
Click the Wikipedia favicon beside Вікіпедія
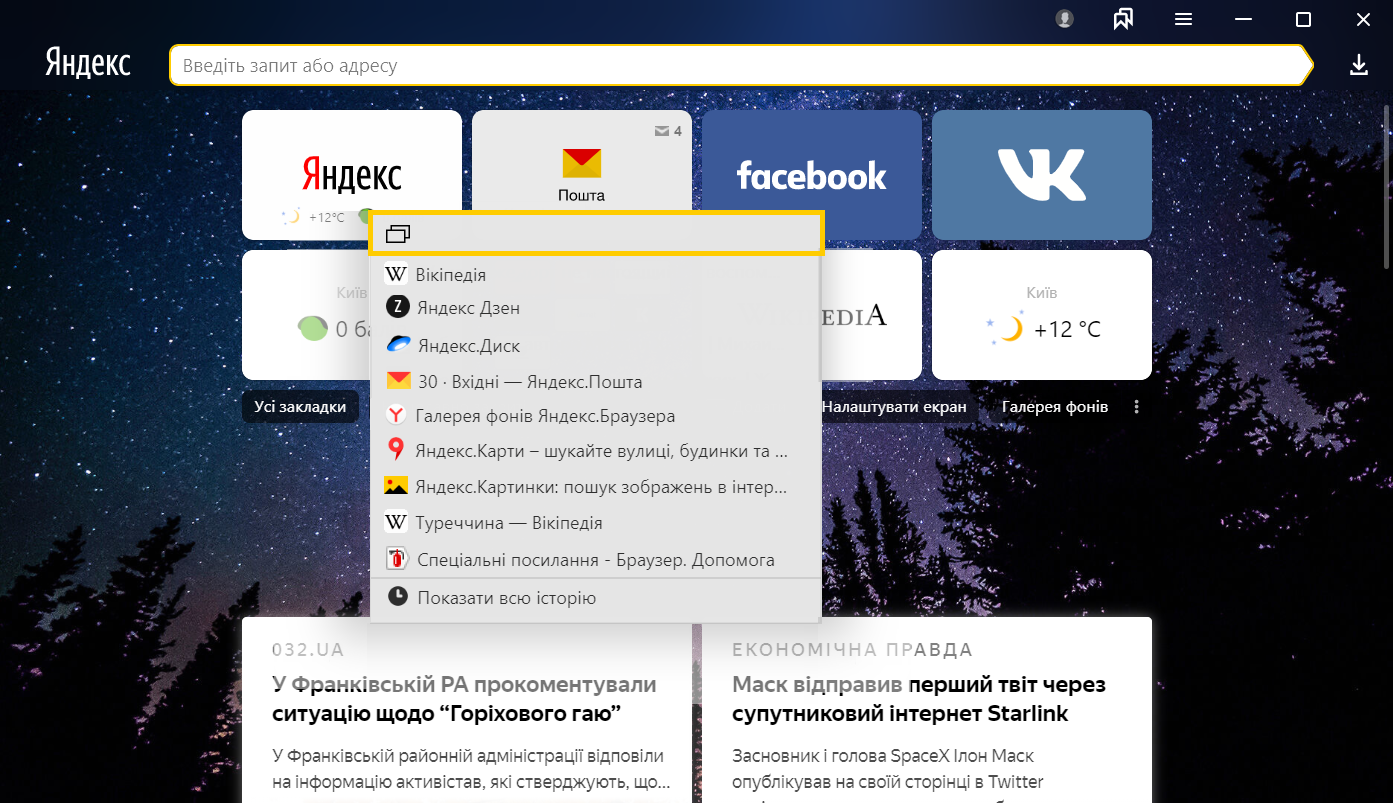click(x=396, y=274)
